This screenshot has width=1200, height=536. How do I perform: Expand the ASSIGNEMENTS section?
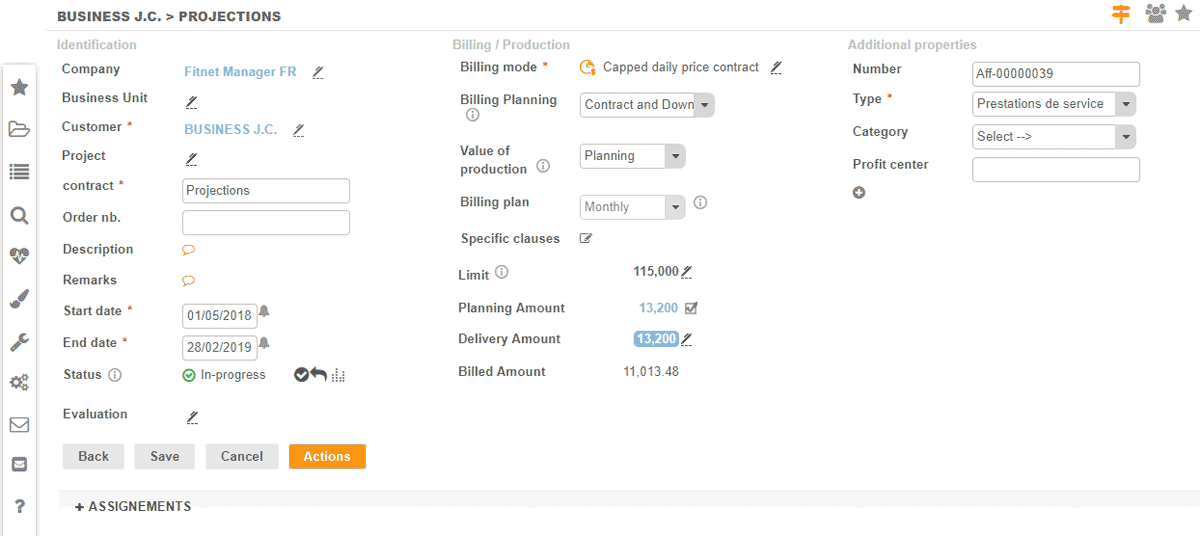pos(133,506)
